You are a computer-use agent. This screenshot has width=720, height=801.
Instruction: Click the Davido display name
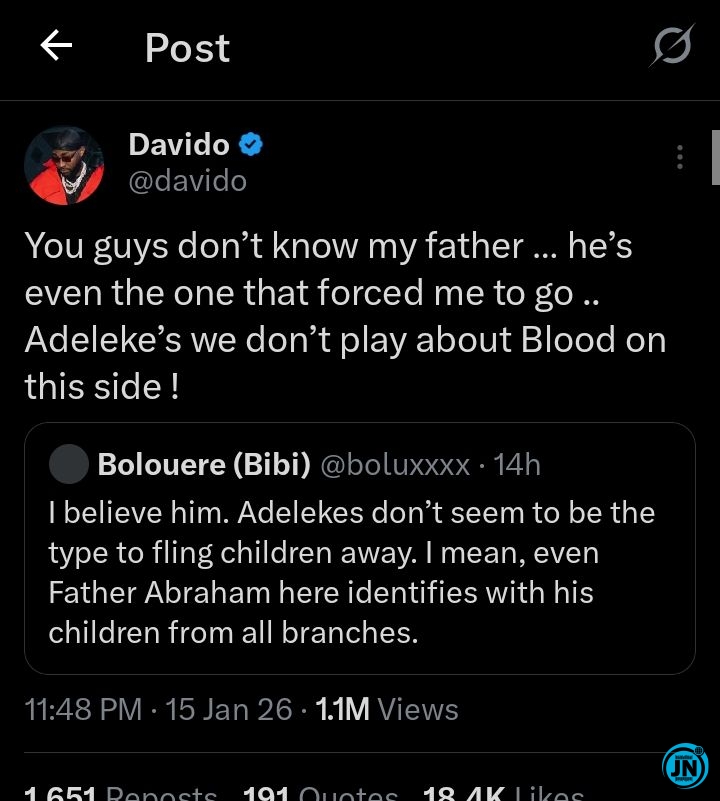pyautogui.click(x=179, y=145)
